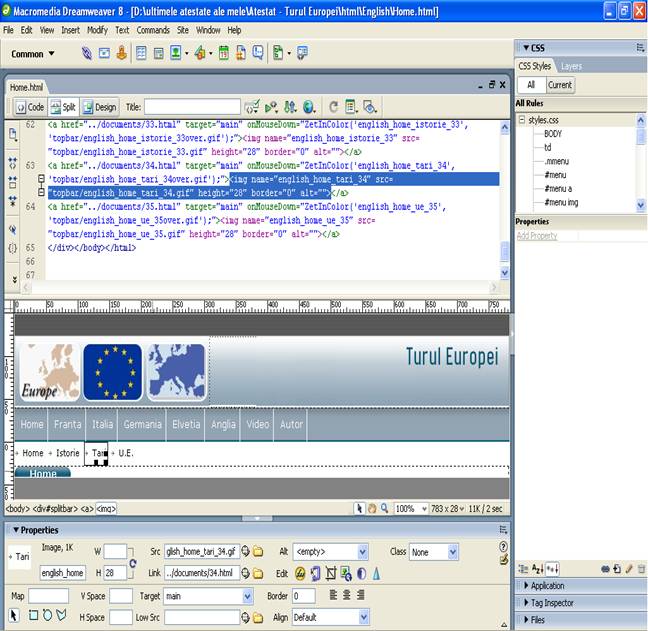The height and width of the screenshot is (631, 648).
Task: Select Current mode in CSS Styles panel
Action: tap(560, 85)
